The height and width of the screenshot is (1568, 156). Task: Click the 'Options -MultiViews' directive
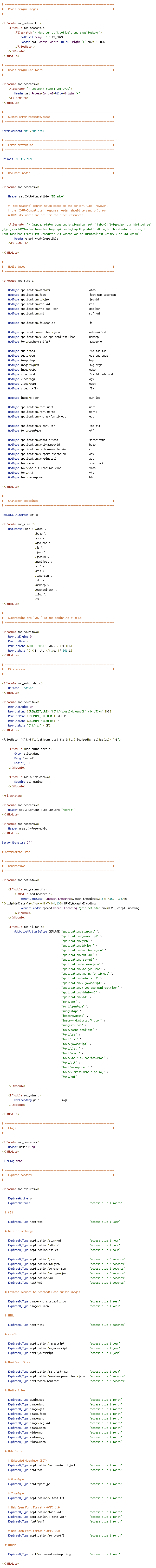pyautogui.click(x=16, y=159)
